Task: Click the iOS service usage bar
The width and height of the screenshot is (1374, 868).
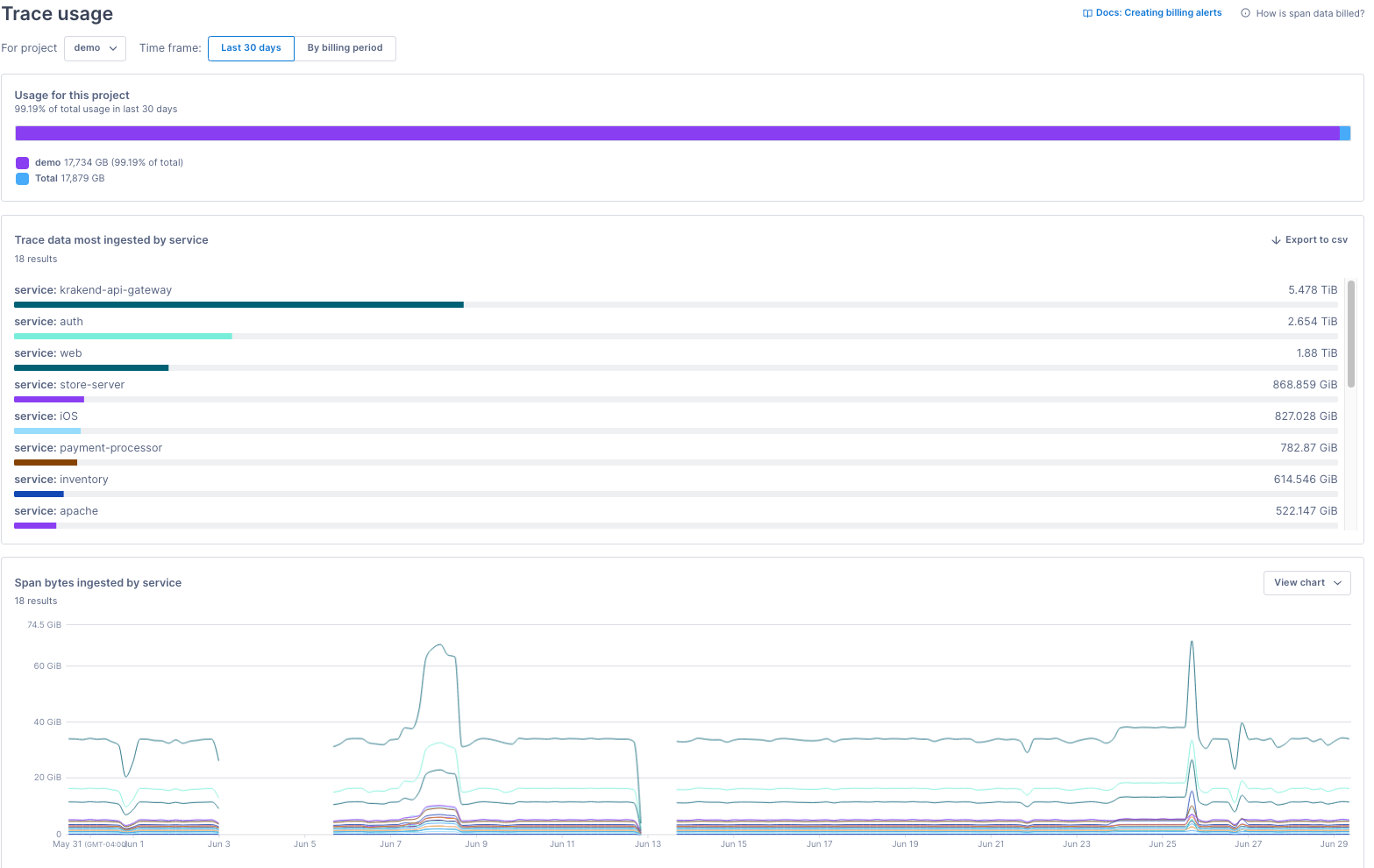Action: click(46, 430)
